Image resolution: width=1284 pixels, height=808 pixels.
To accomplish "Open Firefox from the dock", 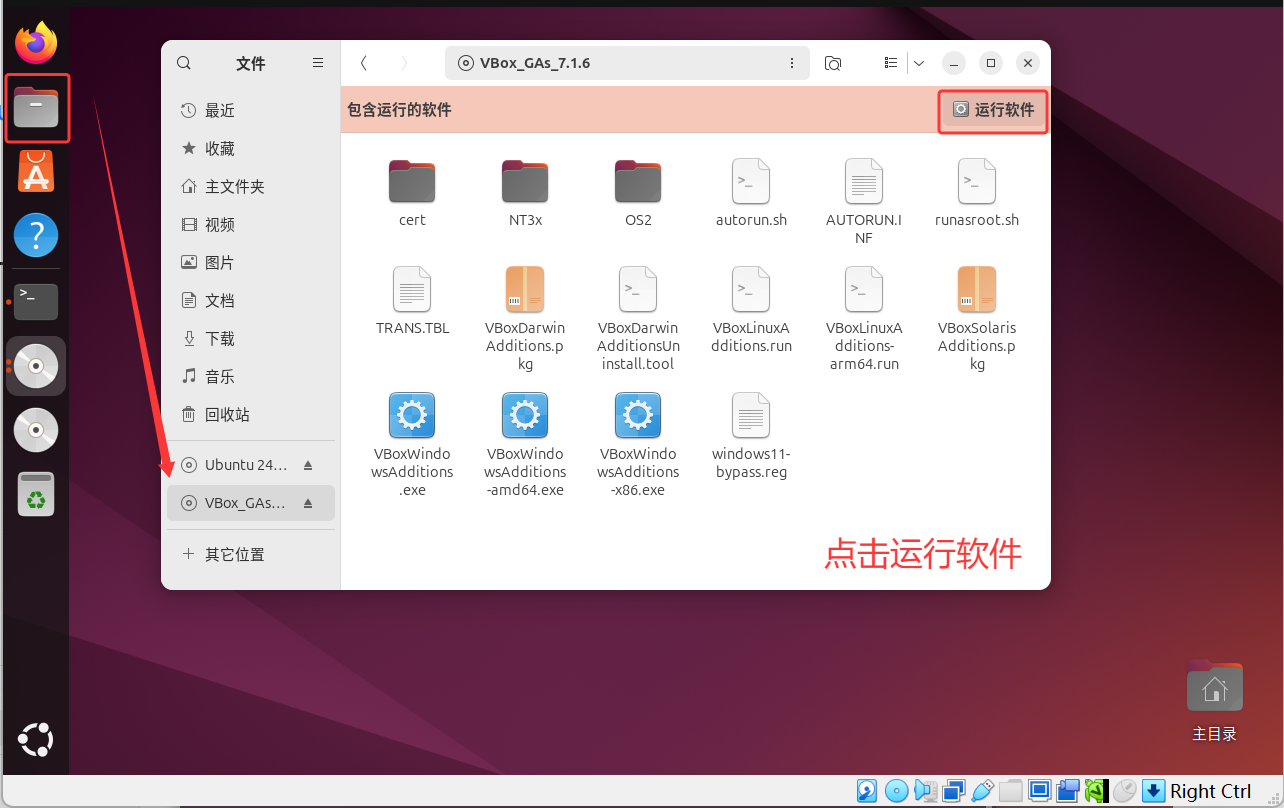I will 36,43.
